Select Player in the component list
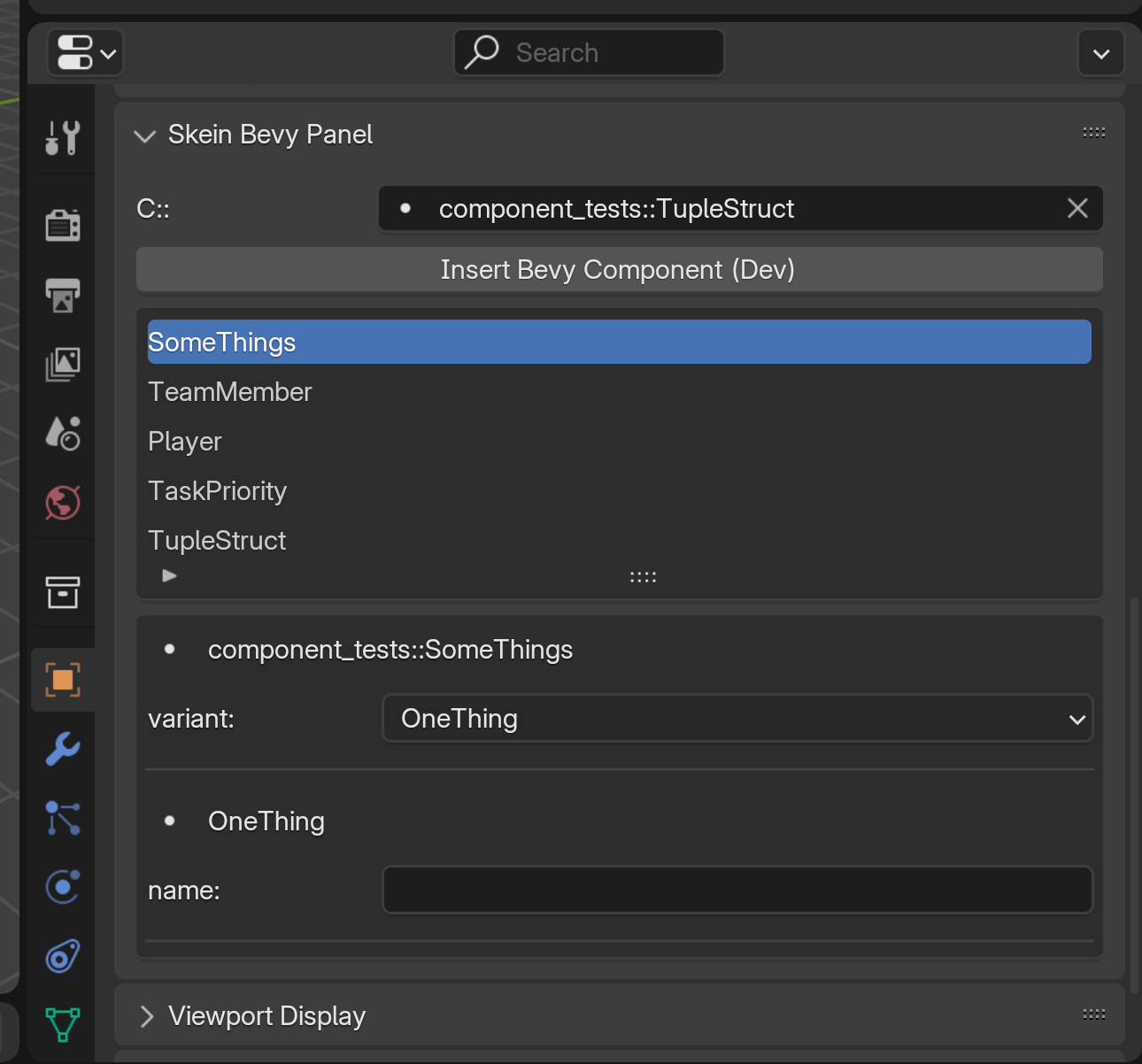Image resolution: width=1142 pixels, height=1064 pixels. 620,442
